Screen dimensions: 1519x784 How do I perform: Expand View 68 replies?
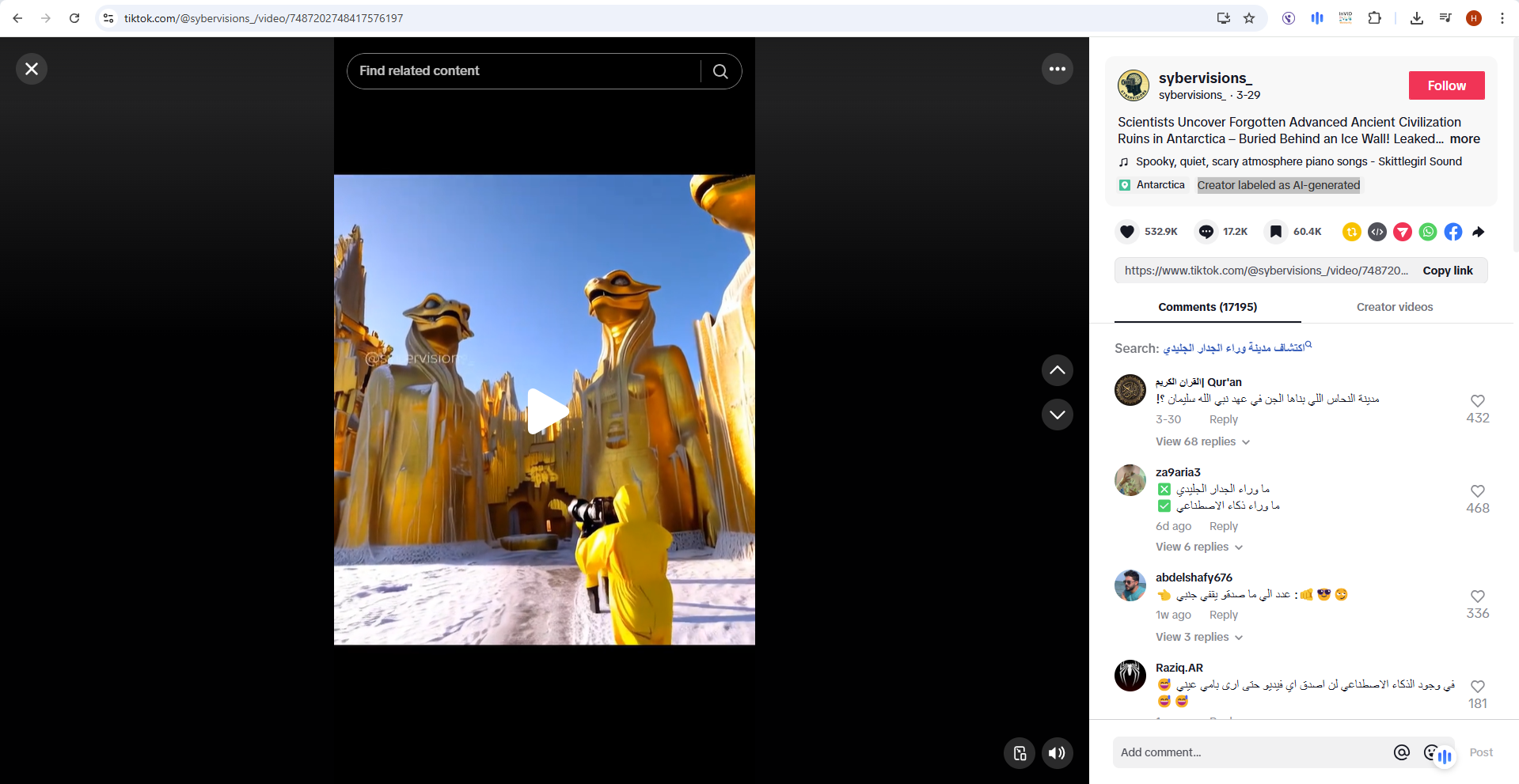1202,441
